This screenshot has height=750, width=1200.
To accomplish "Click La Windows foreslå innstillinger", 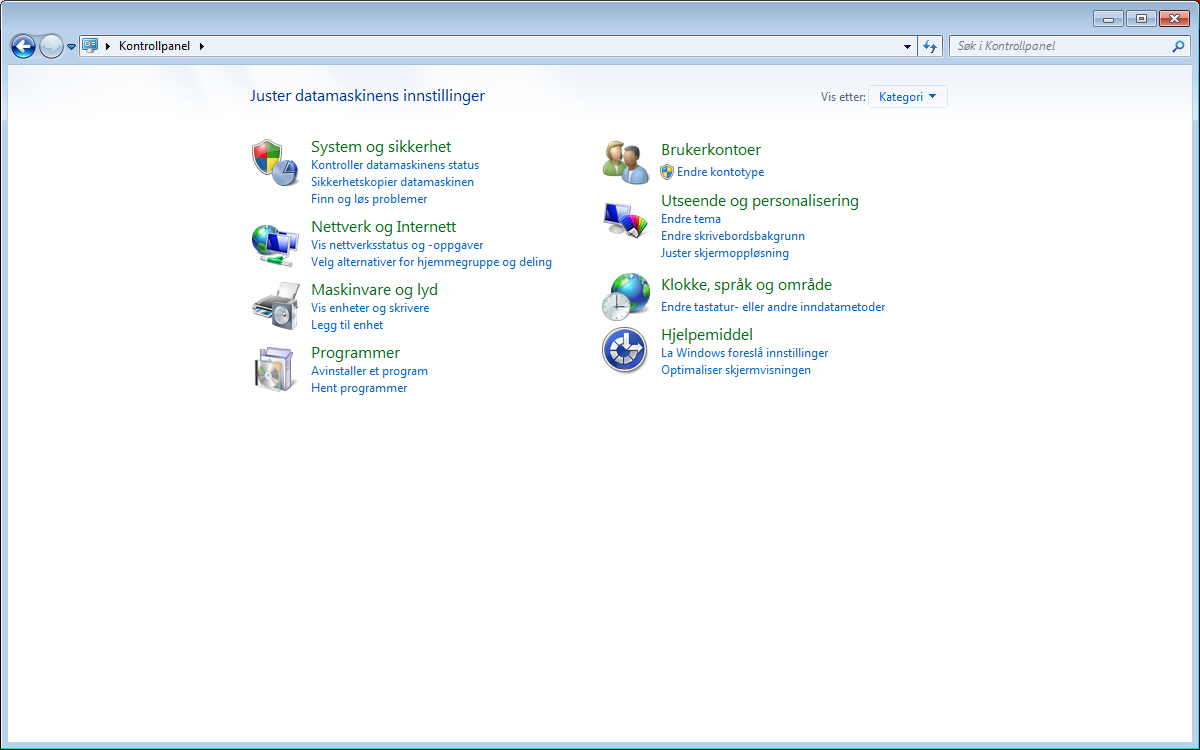I will coord(744,353).
